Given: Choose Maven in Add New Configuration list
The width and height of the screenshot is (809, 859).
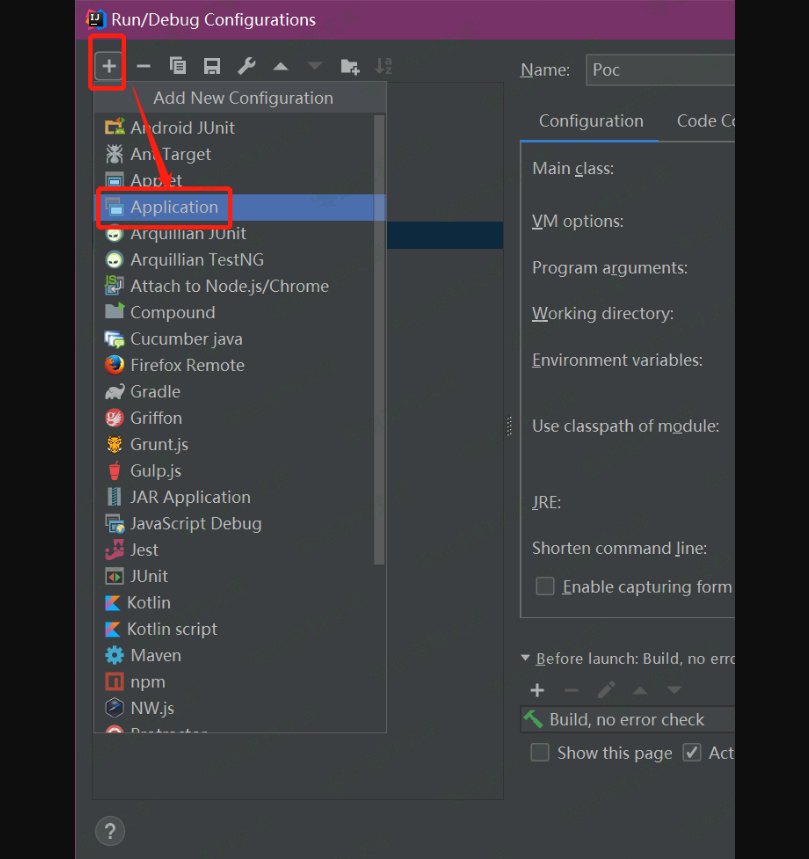Looking at the screenshot, I should pyautogui.click(x=155, y=656).
